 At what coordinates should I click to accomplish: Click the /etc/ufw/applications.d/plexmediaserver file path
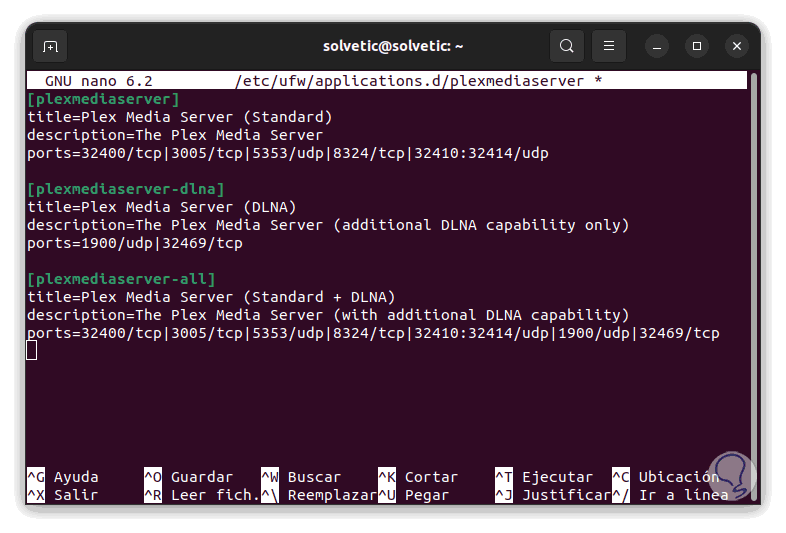410,81
